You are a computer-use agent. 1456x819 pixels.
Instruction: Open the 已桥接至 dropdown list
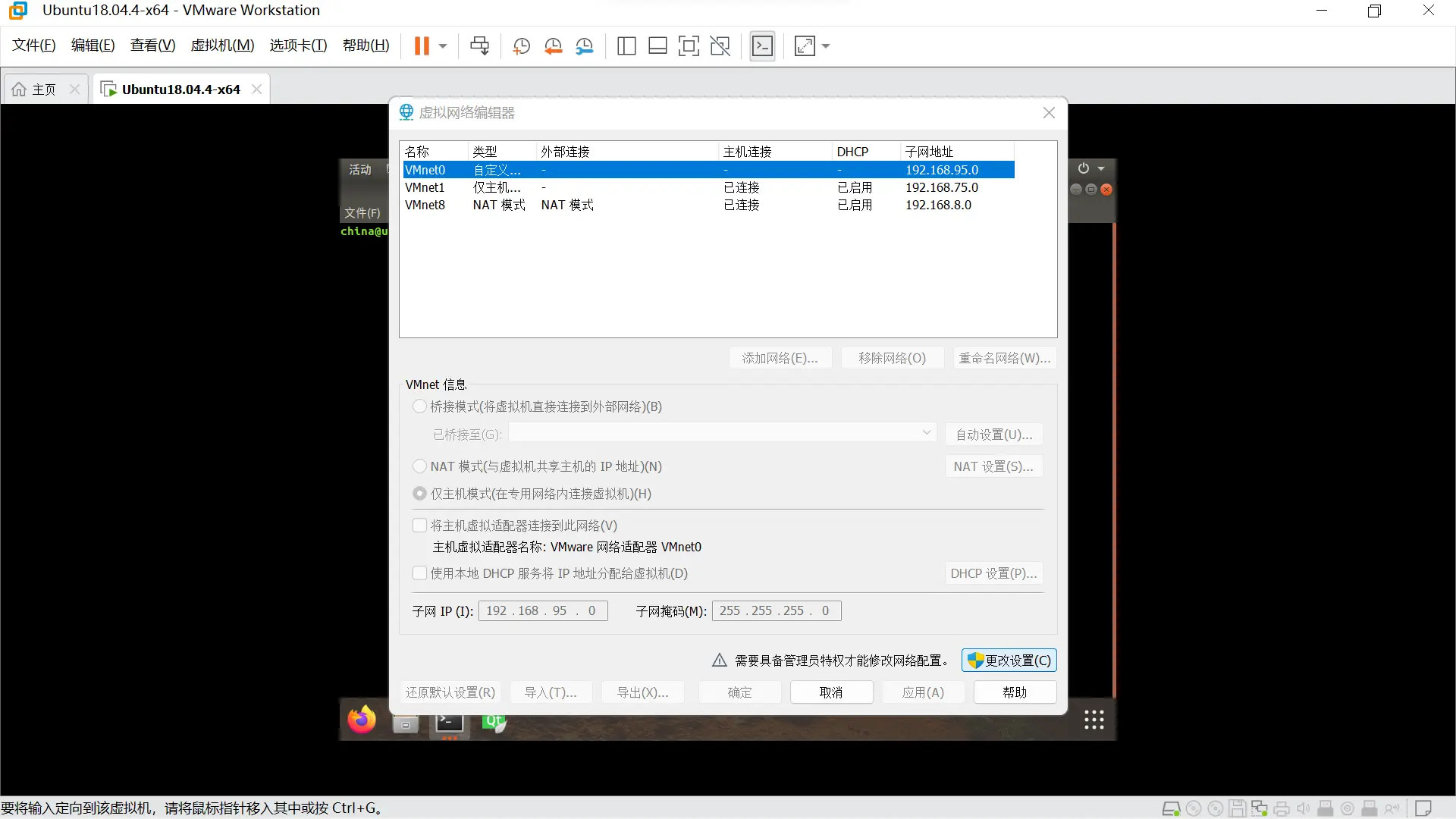pyautogui.click(x=723, y=434)
